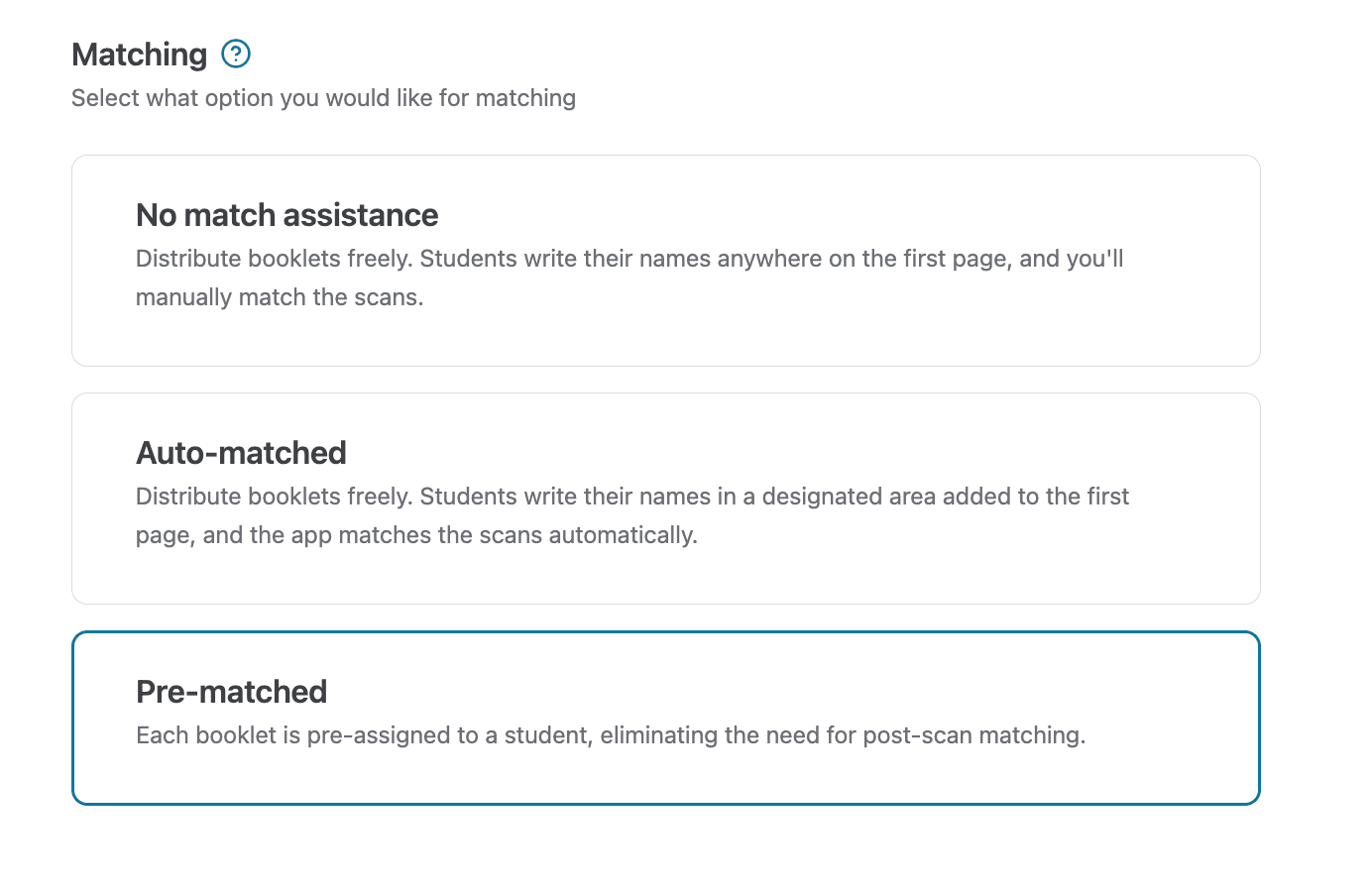Click the question mark icon beside Matching
The height and width of the screenshot is (892, 1372).
coord(235,54)
